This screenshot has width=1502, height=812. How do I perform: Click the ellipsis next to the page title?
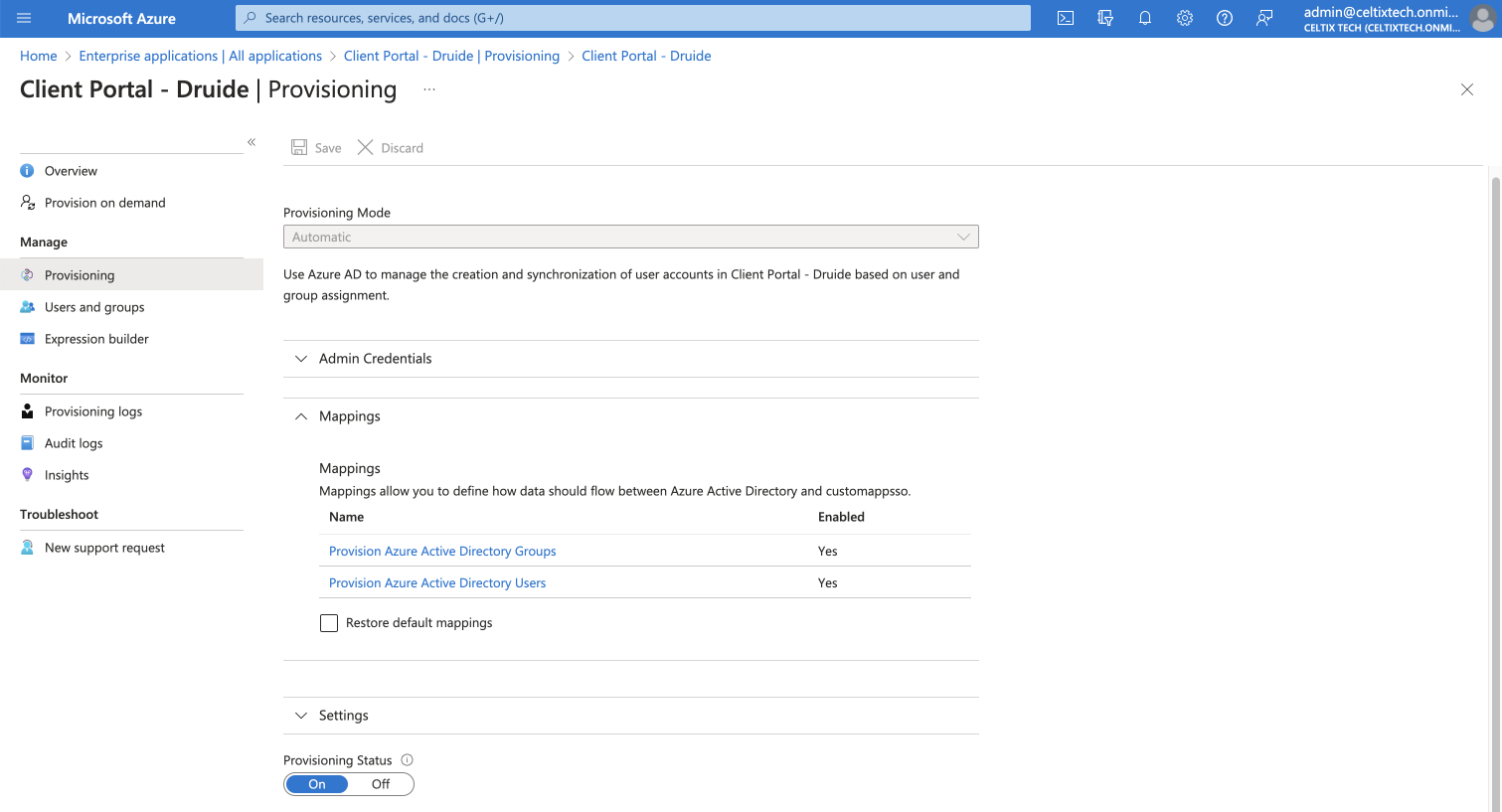tap(429, 89)
